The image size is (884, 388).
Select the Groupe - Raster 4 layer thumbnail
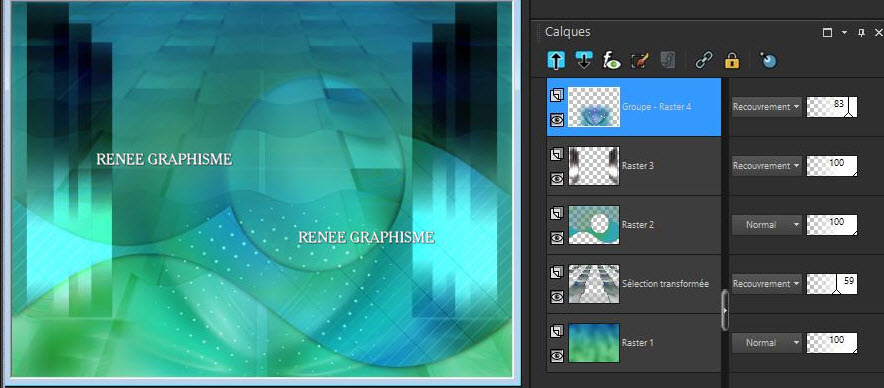[x=594, y=107]
